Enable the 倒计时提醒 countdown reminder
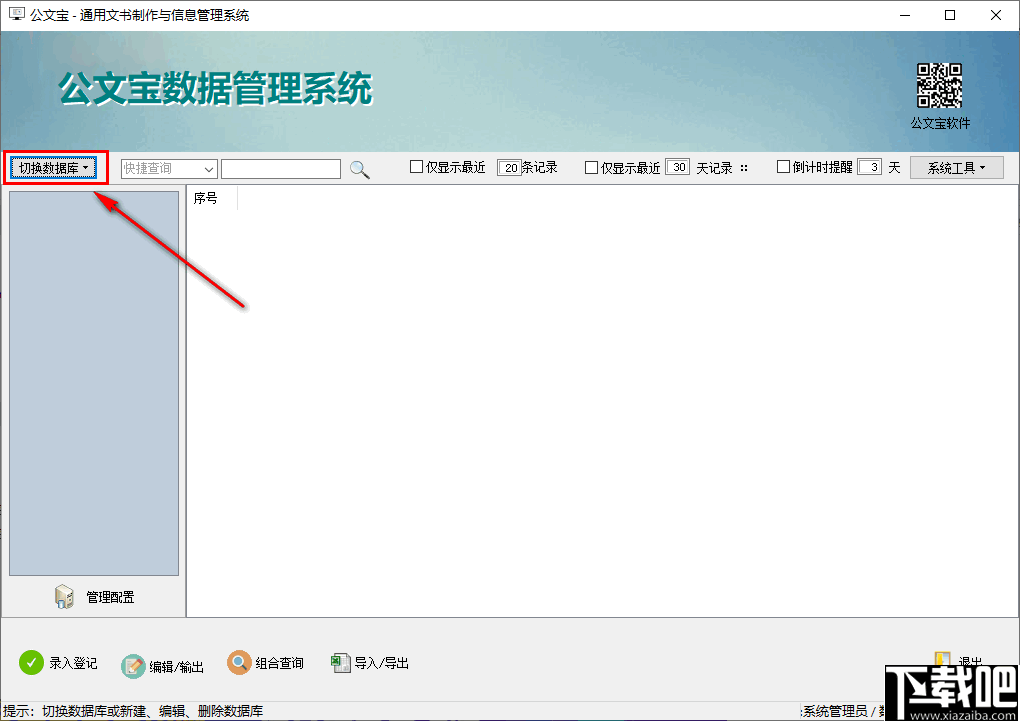Viewport: 1020px width, 721px height. (783, 167)
